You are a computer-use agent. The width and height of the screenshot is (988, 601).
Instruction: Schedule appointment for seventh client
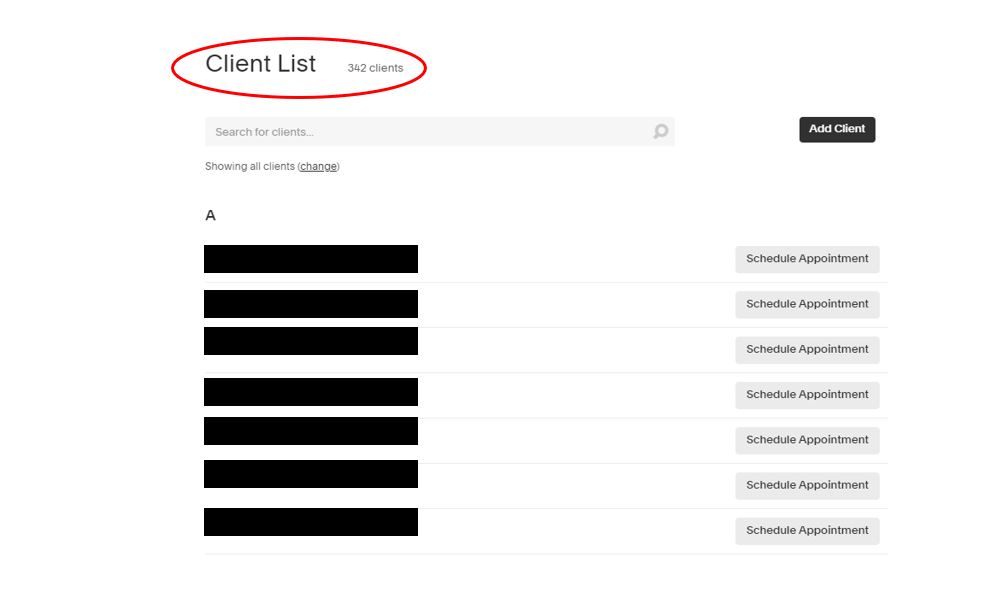click(x=807, y=531)
